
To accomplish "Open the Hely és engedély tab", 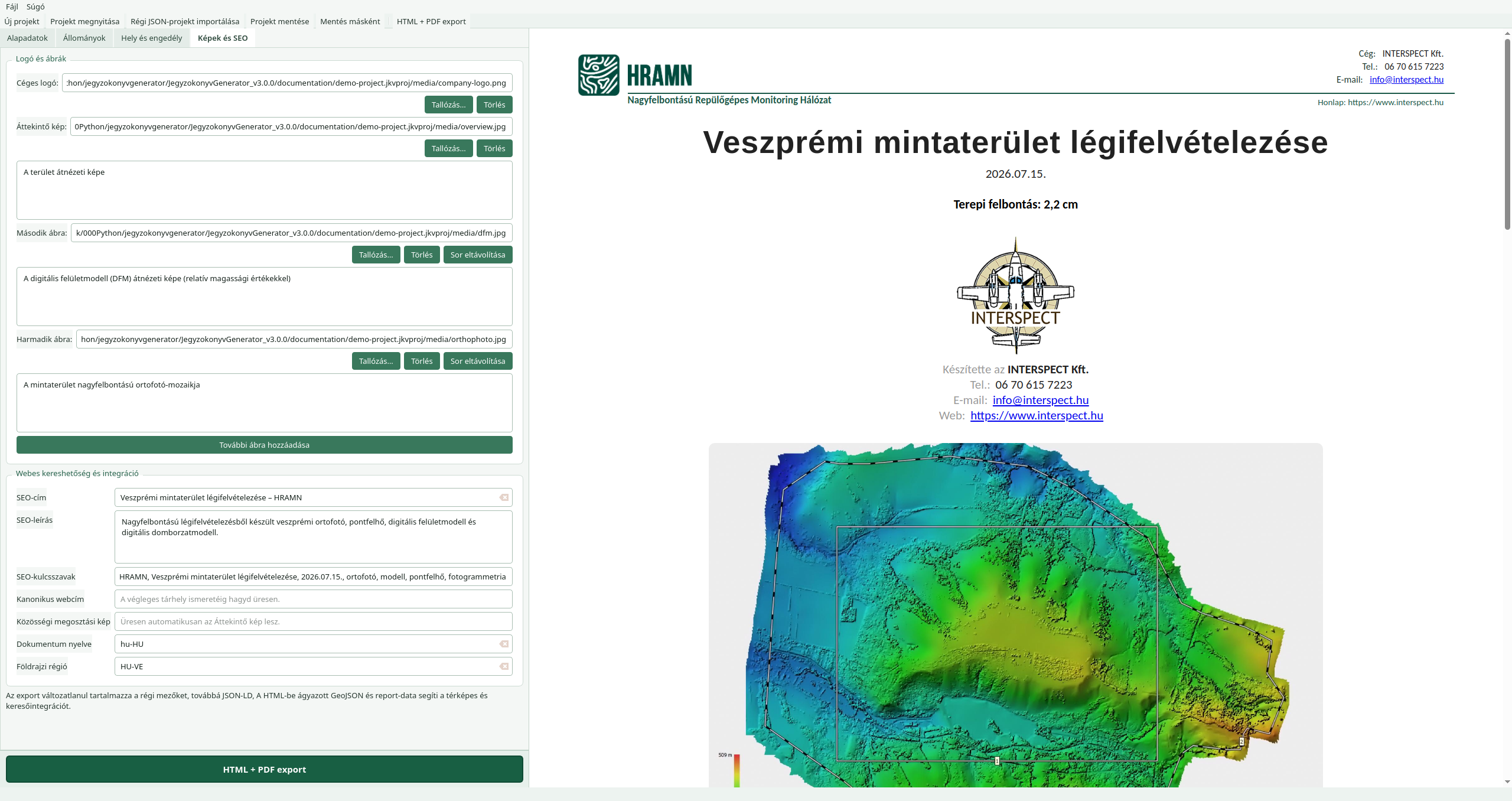I will (x=151, y=38).
